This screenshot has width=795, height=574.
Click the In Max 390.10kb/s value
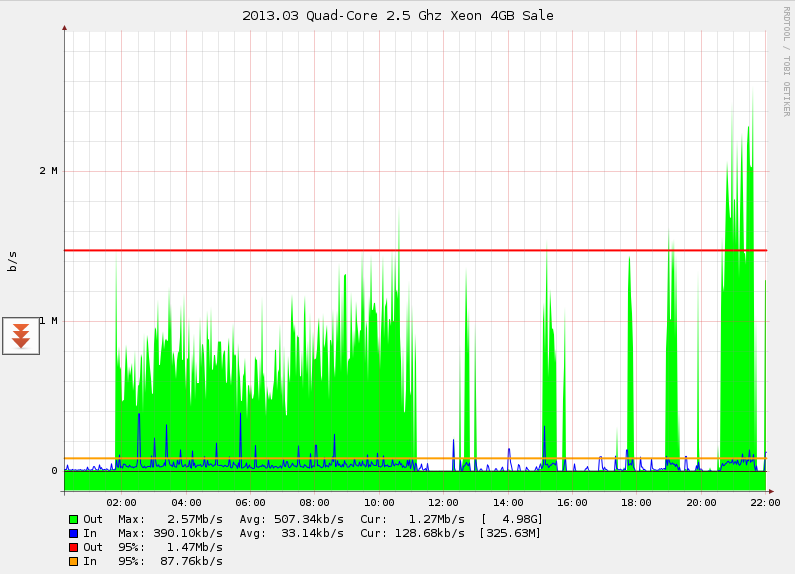click(x=188, y=533)
